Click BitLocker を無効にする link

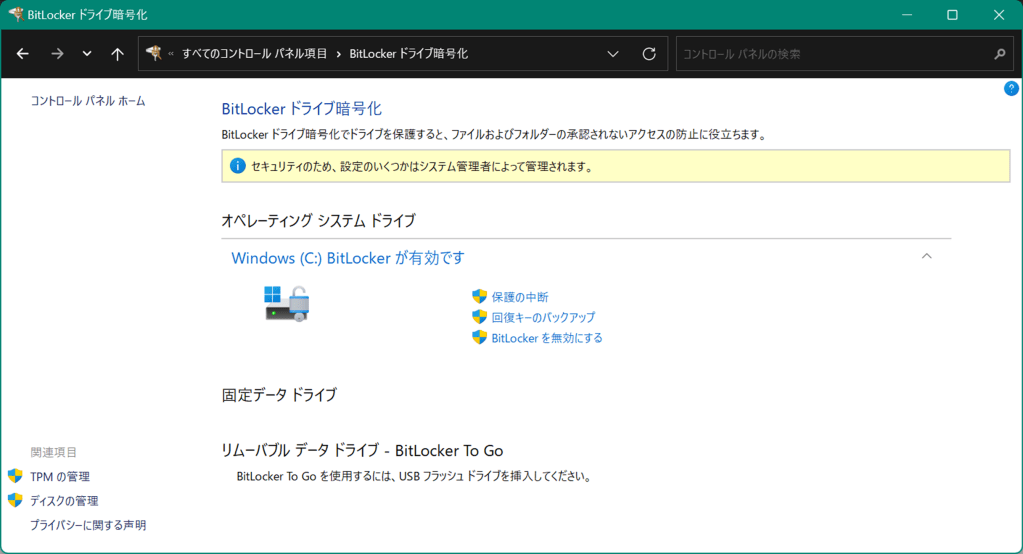(546, 338)
